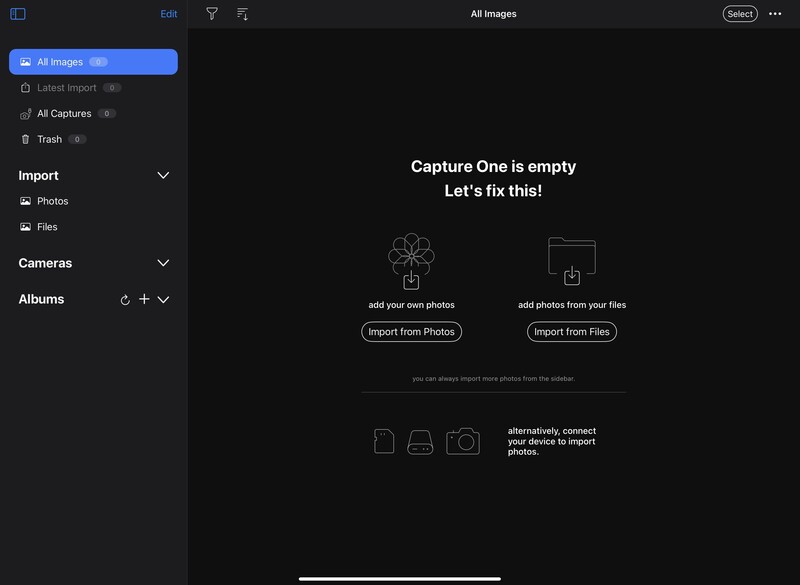Click the Import from Photos button
This screenshot has width=800, height=585.
coord(411,332)
